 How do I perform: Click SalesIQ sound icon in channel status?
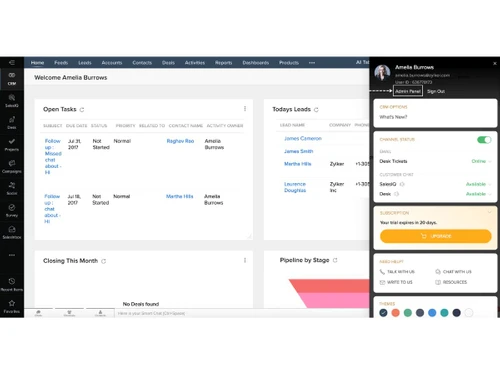click(402, 184)
